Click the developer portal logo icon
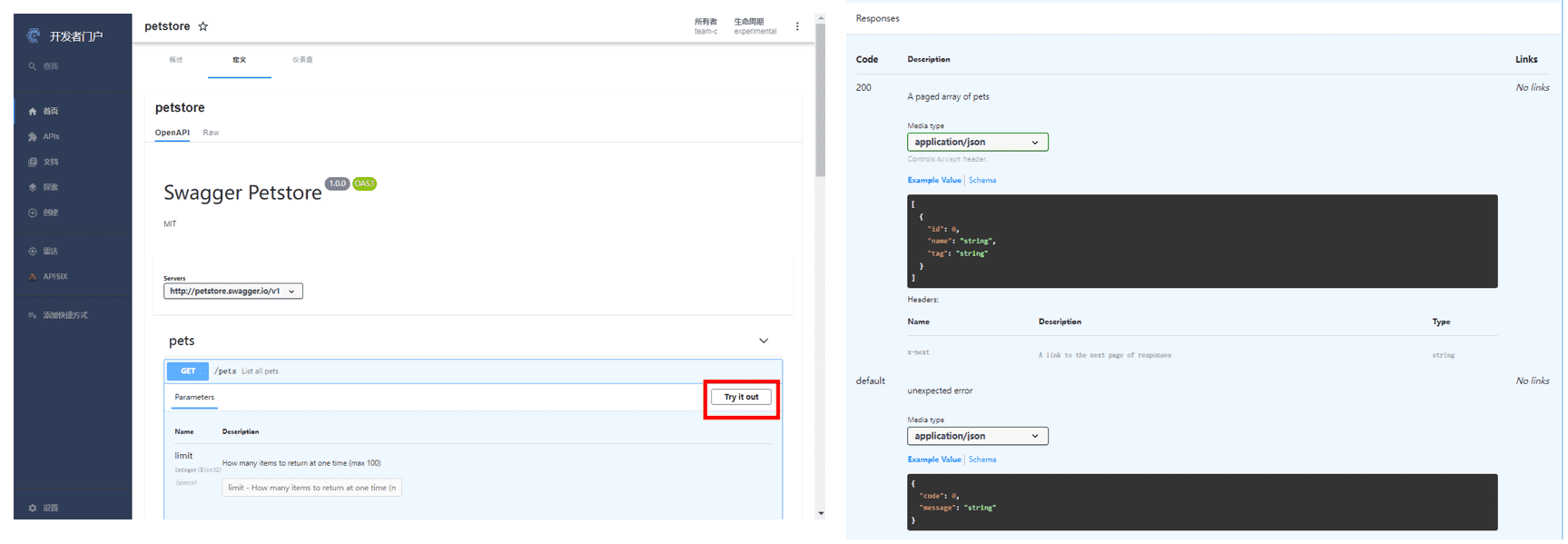1568x544 pixels. 34,35
